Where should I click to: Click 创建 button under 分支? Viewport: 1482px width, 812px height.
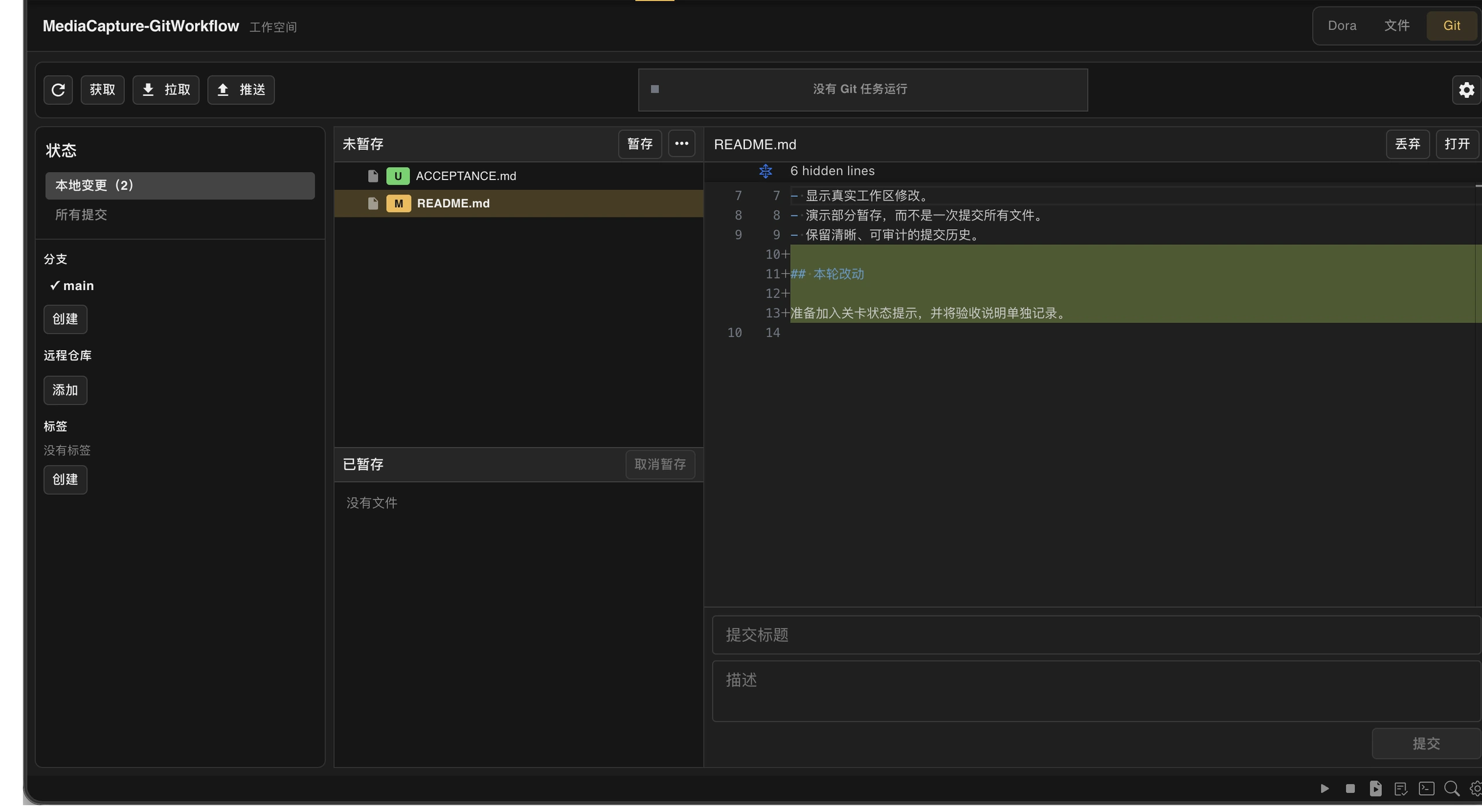(65, 319)
